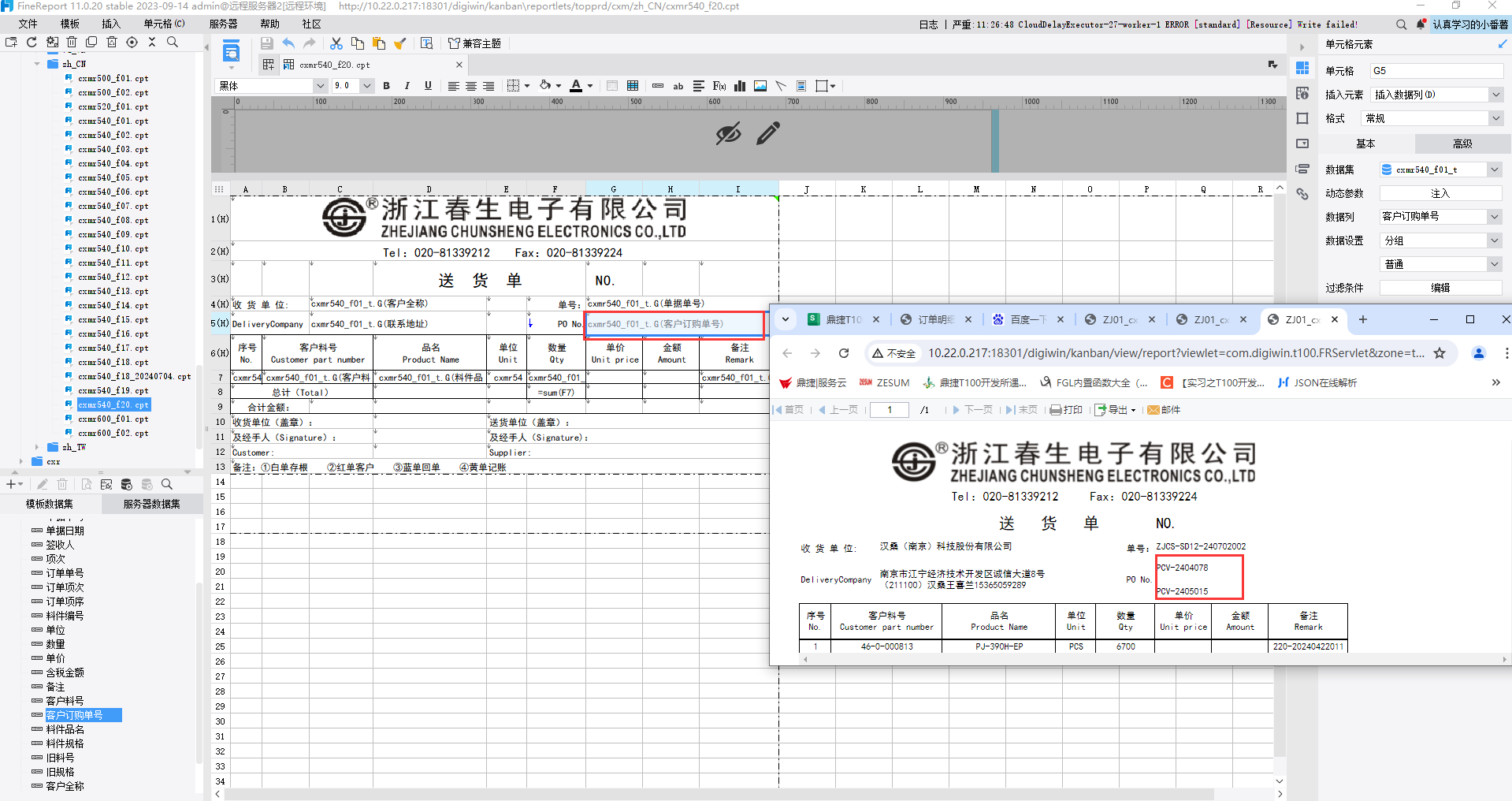Toggle the crossed-out eye visibility icon
Screen dimensions: 1512x801
pyautogui.click(x=729, y=133)
